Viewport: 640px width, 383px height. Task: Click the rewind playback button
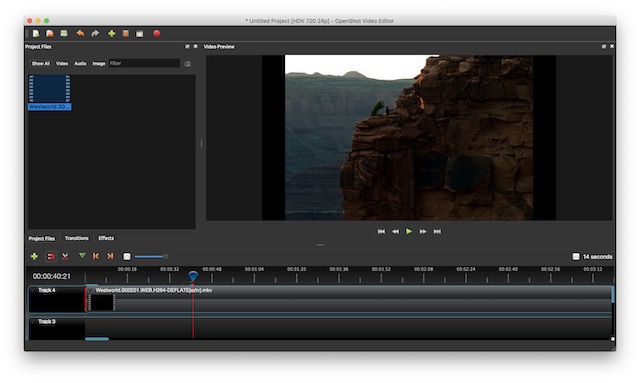coord(396,232)
